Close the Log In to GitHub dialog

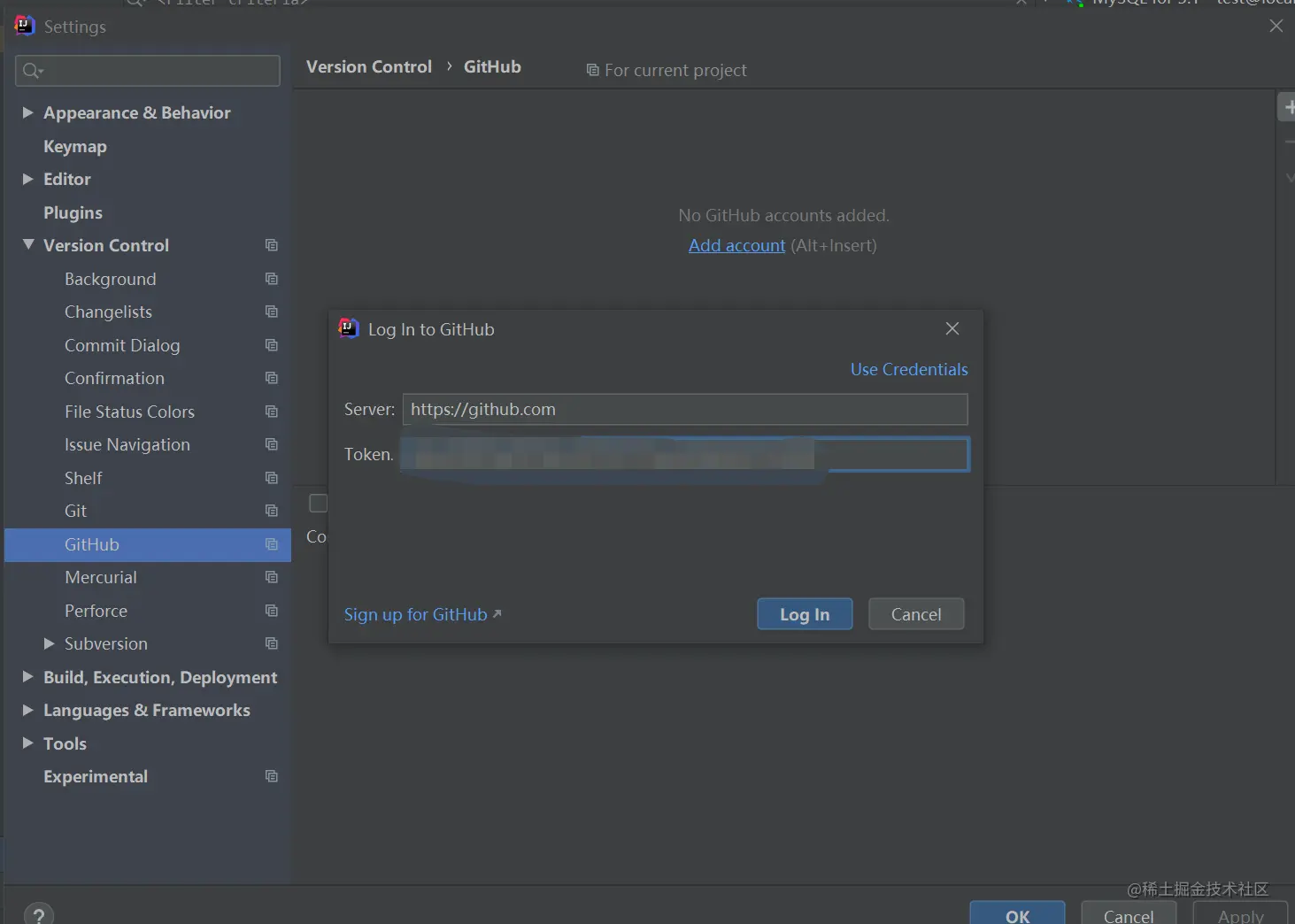[952, 328]
